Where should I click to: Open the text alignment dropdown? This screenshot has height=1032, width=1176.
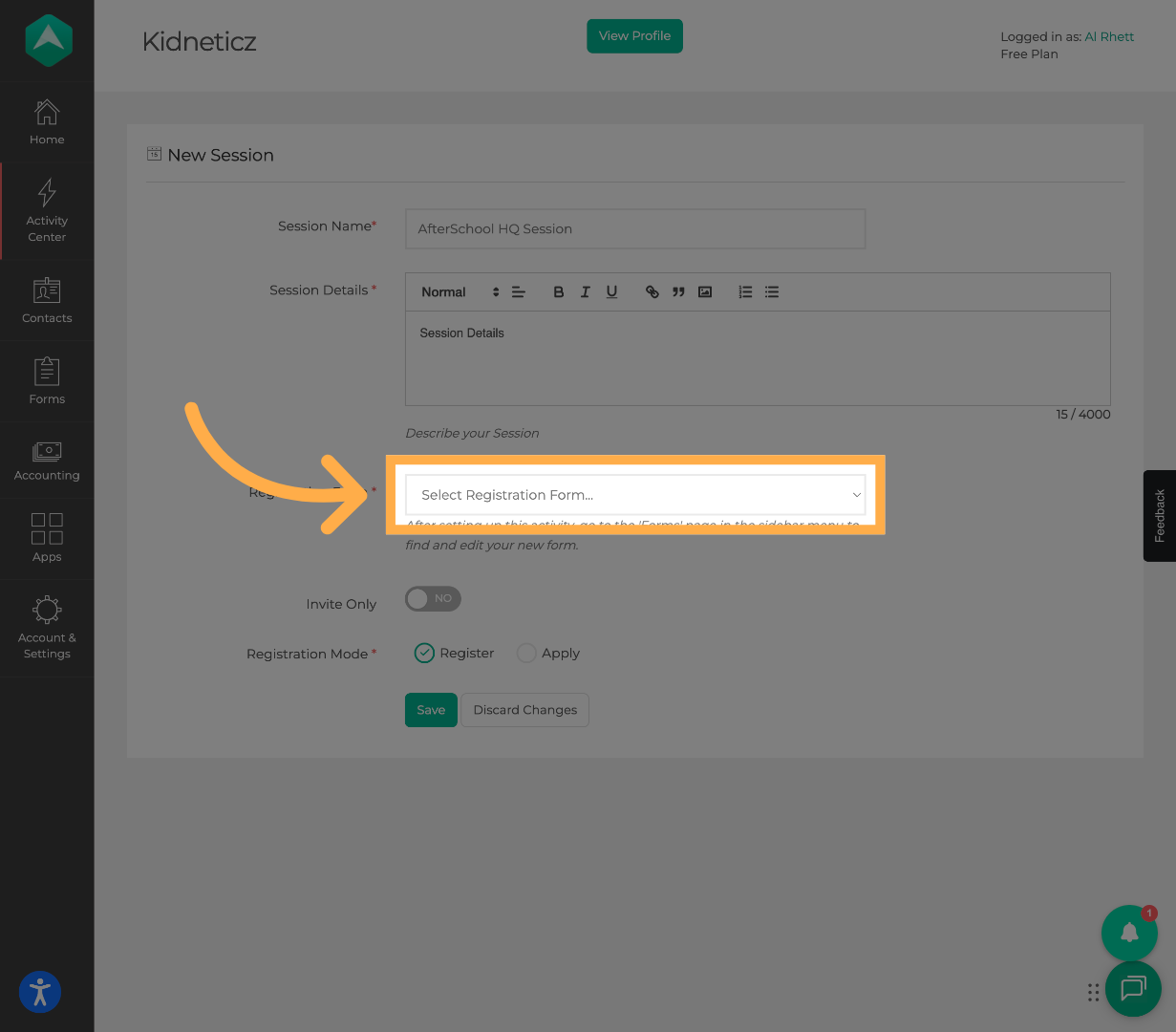tap(518, 291)
